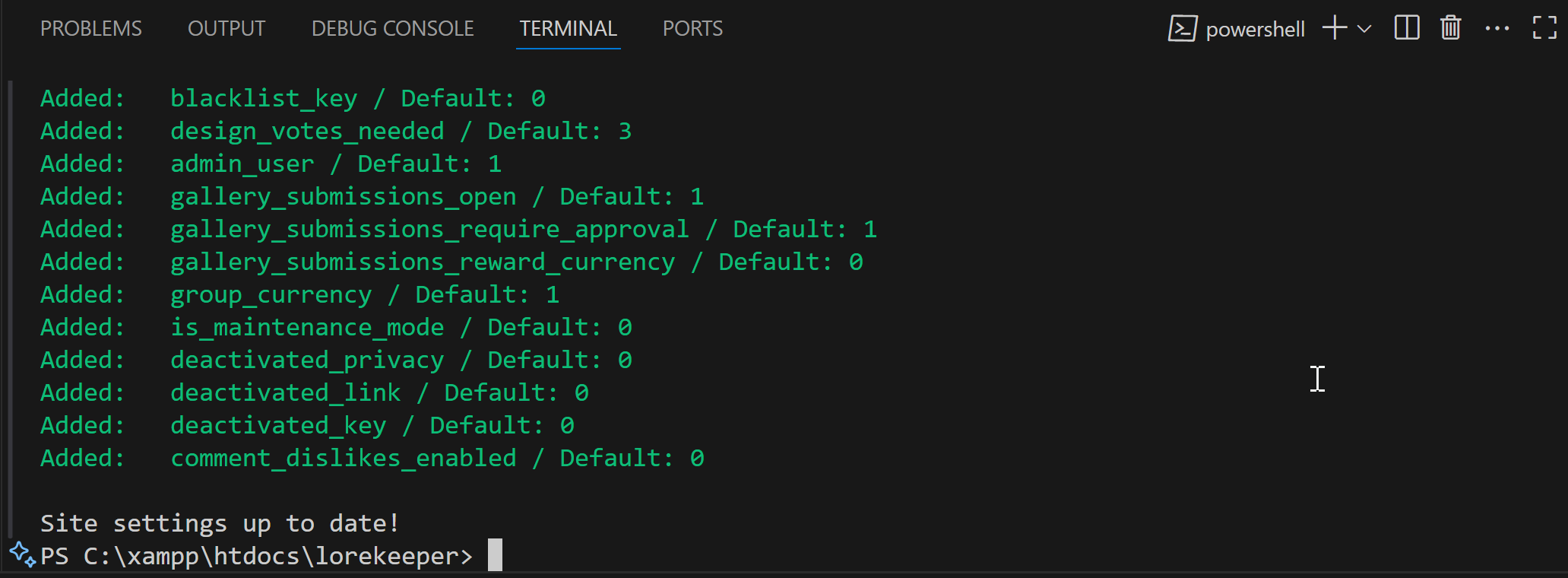Screen dimensions: 1568x578
Task: Click the powershell terminal icon
Action: click(x=1182, y=29)
